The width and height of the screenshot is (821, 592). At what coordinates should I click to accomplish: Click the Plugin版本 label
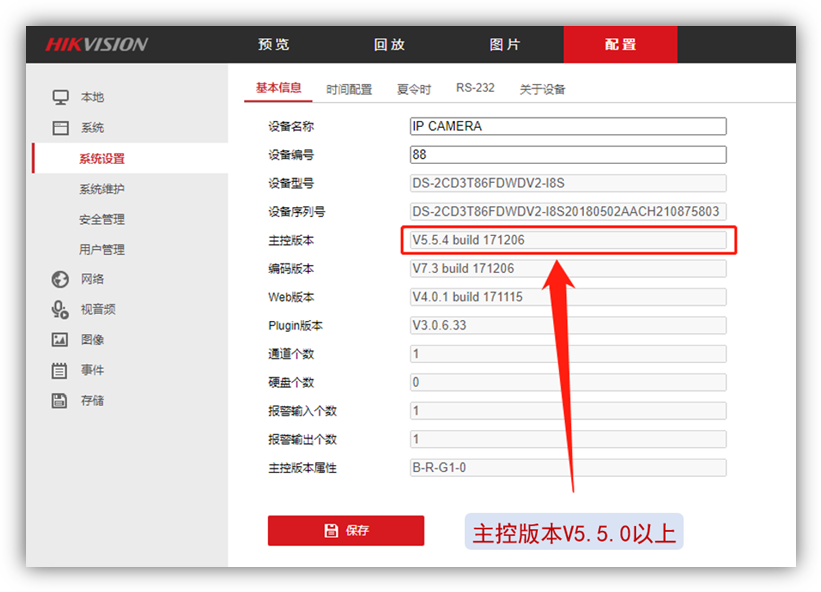(295, 326)
